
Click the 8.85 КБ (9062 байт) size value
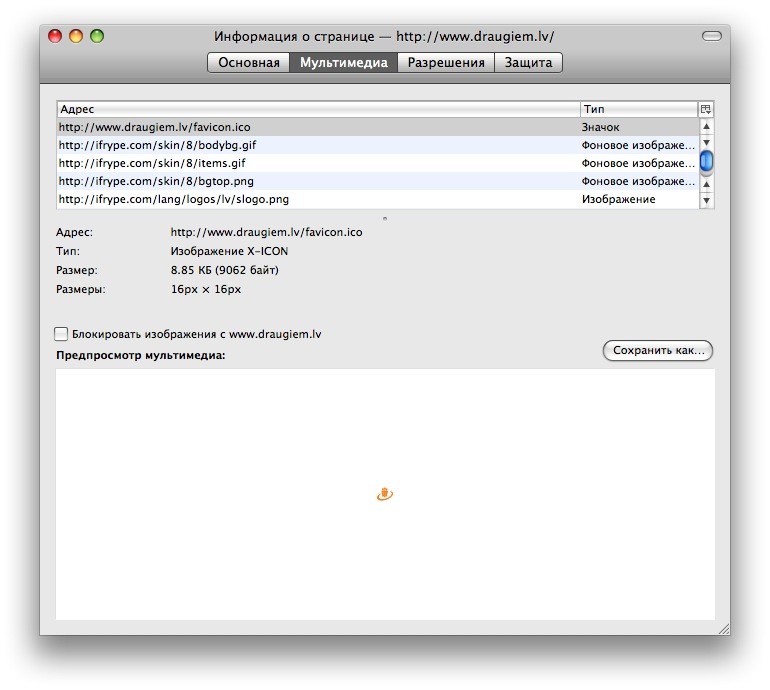[224, 270]
